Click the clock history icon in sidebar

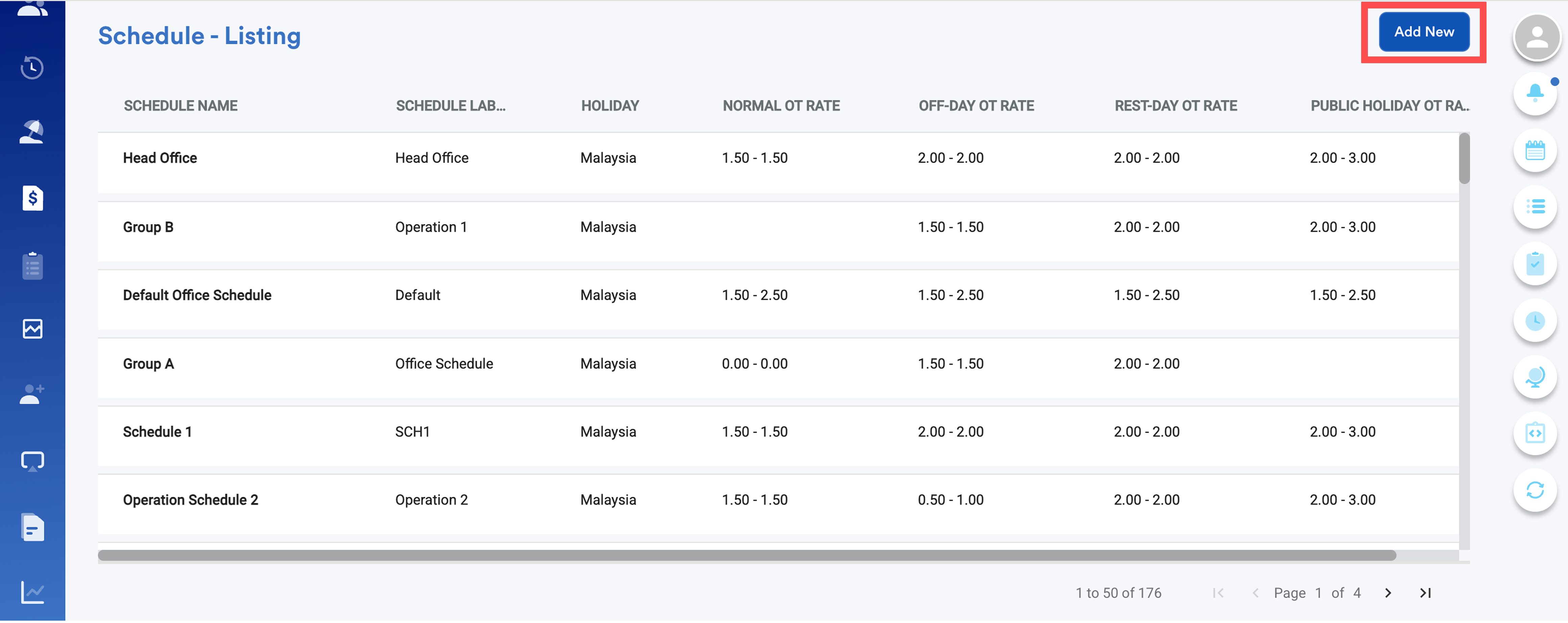[32, 67]
